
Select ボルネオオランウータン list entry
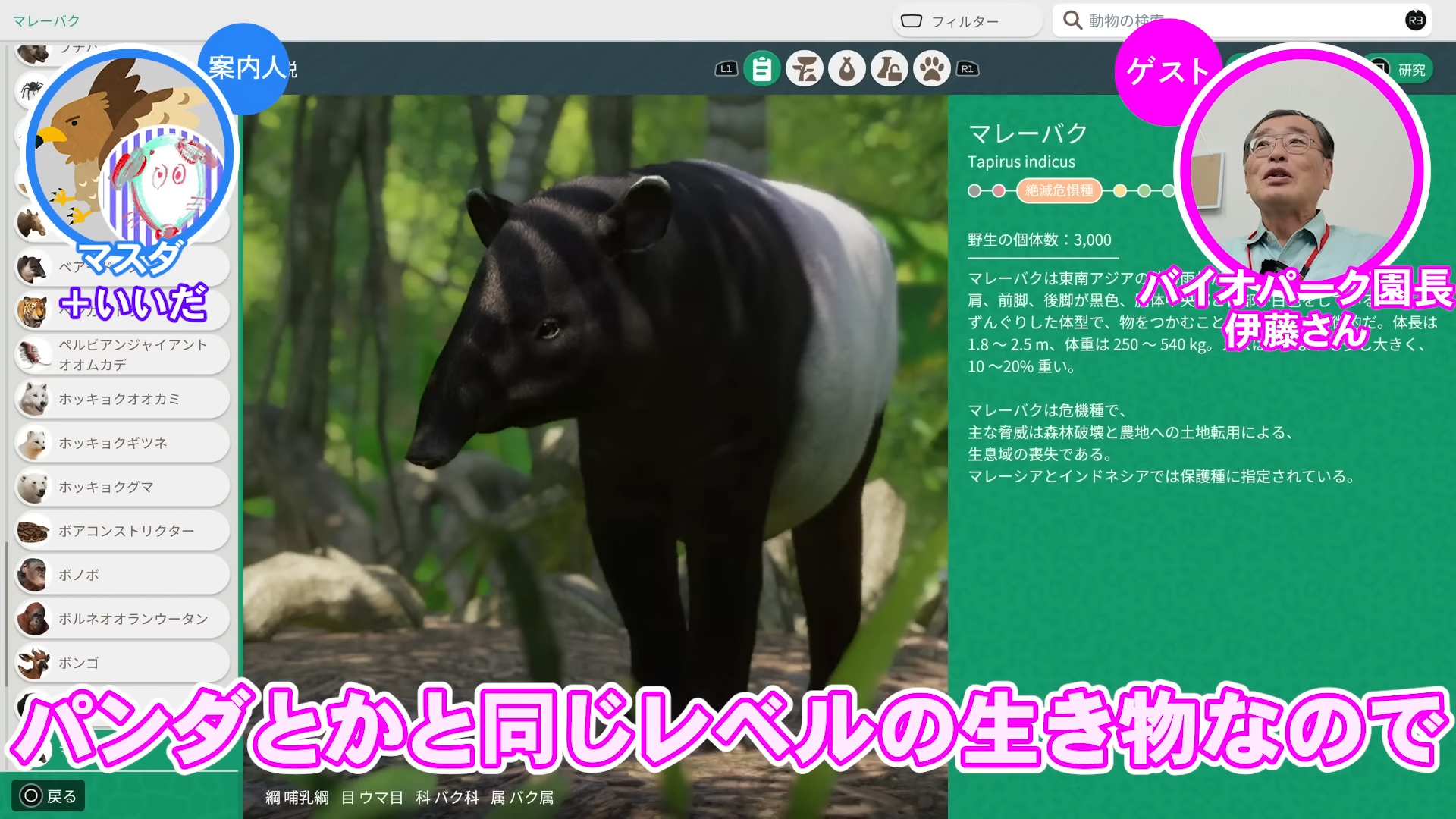point(121,619)
